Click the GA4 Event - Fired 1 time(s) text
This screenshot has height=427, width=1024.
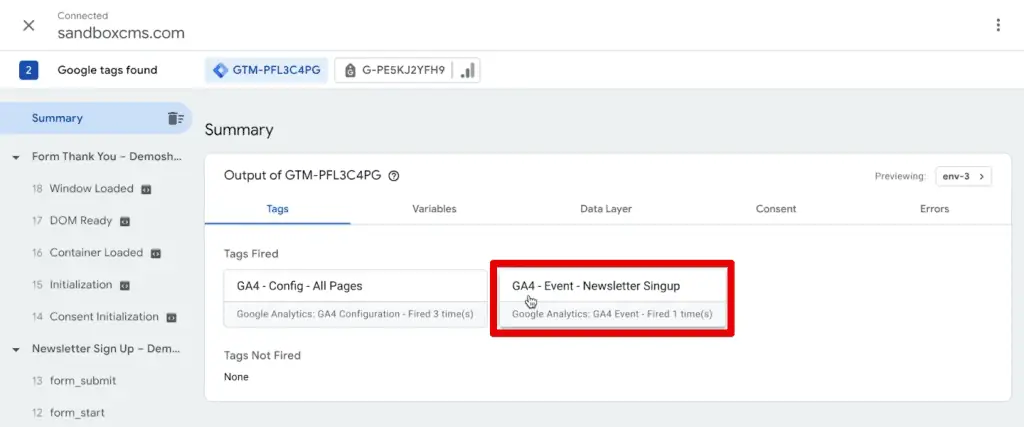tap(612, 314)
